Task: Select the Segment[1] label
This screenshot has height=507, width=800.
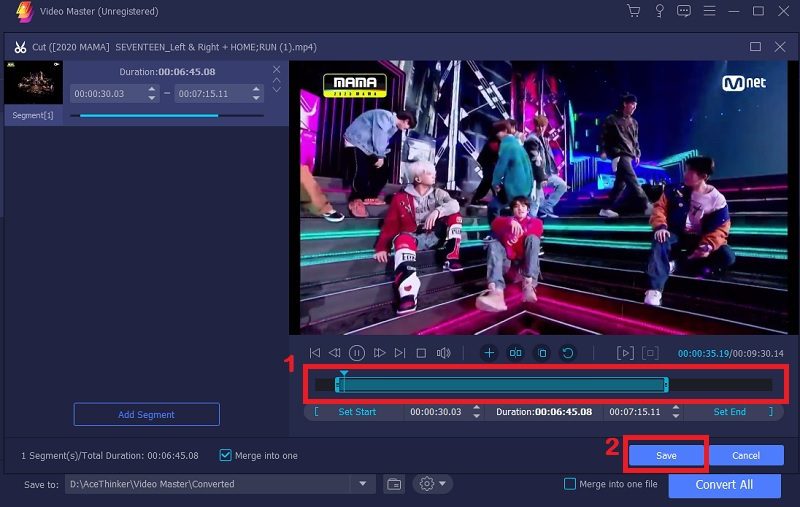Action: pyautogui.click(x=33, y=115)
